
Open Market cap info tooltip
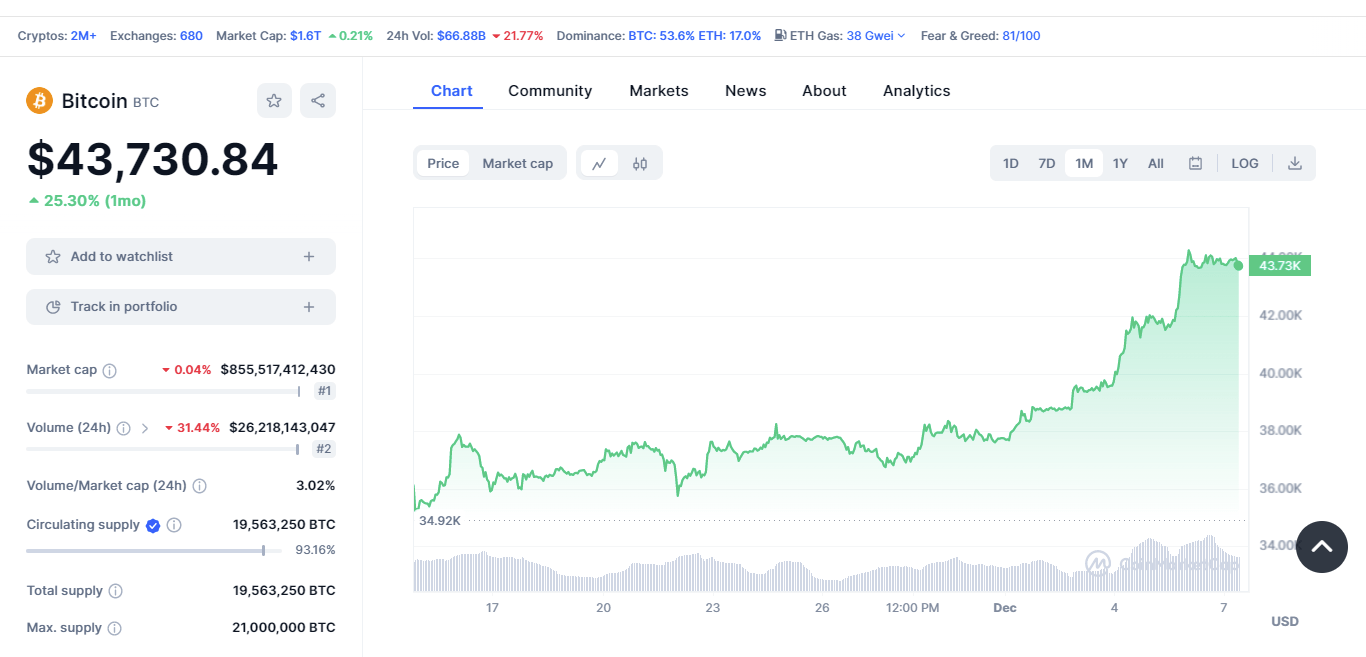point(110,370)
